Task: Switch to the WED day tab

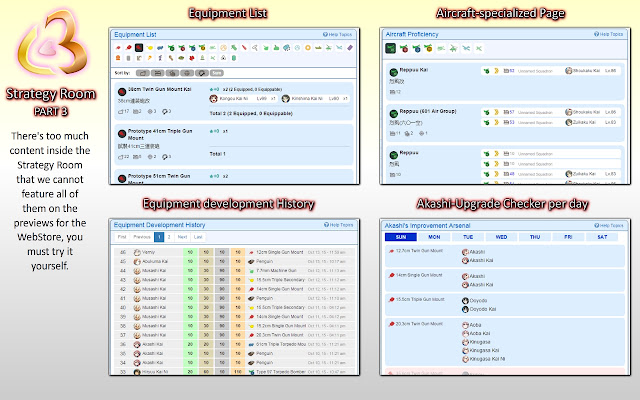Action: [501, 237]
